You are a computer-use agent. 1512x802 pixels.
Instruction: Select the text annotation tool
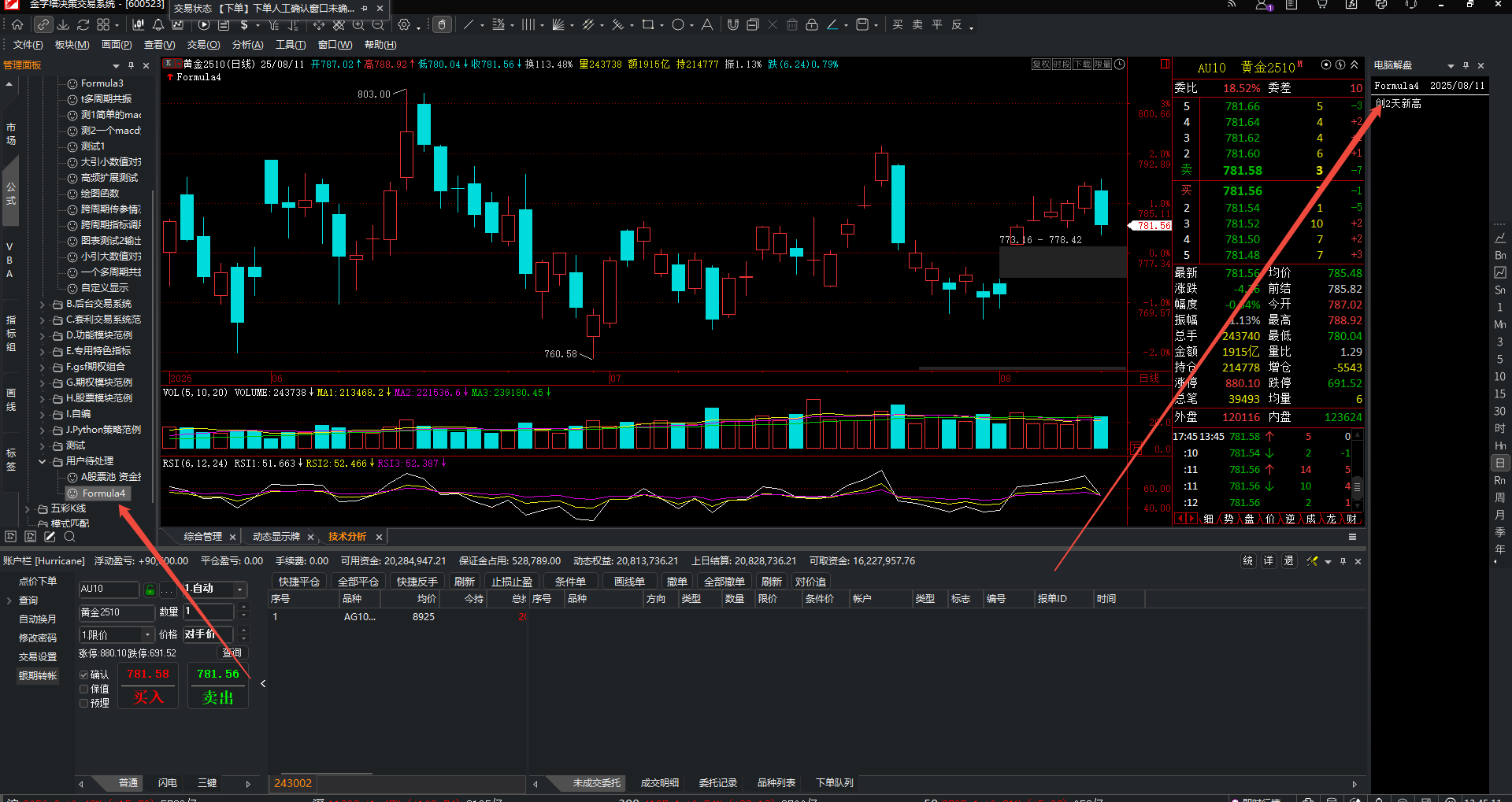[x=707, y=24]
